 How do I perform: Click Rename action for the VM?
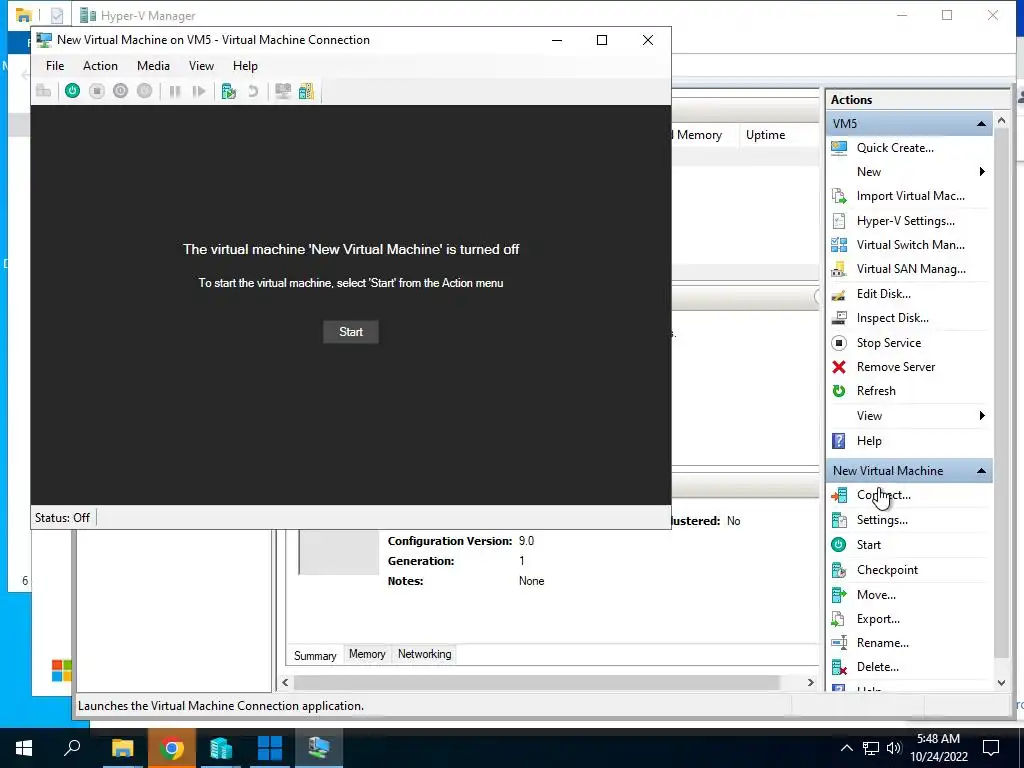882,643
